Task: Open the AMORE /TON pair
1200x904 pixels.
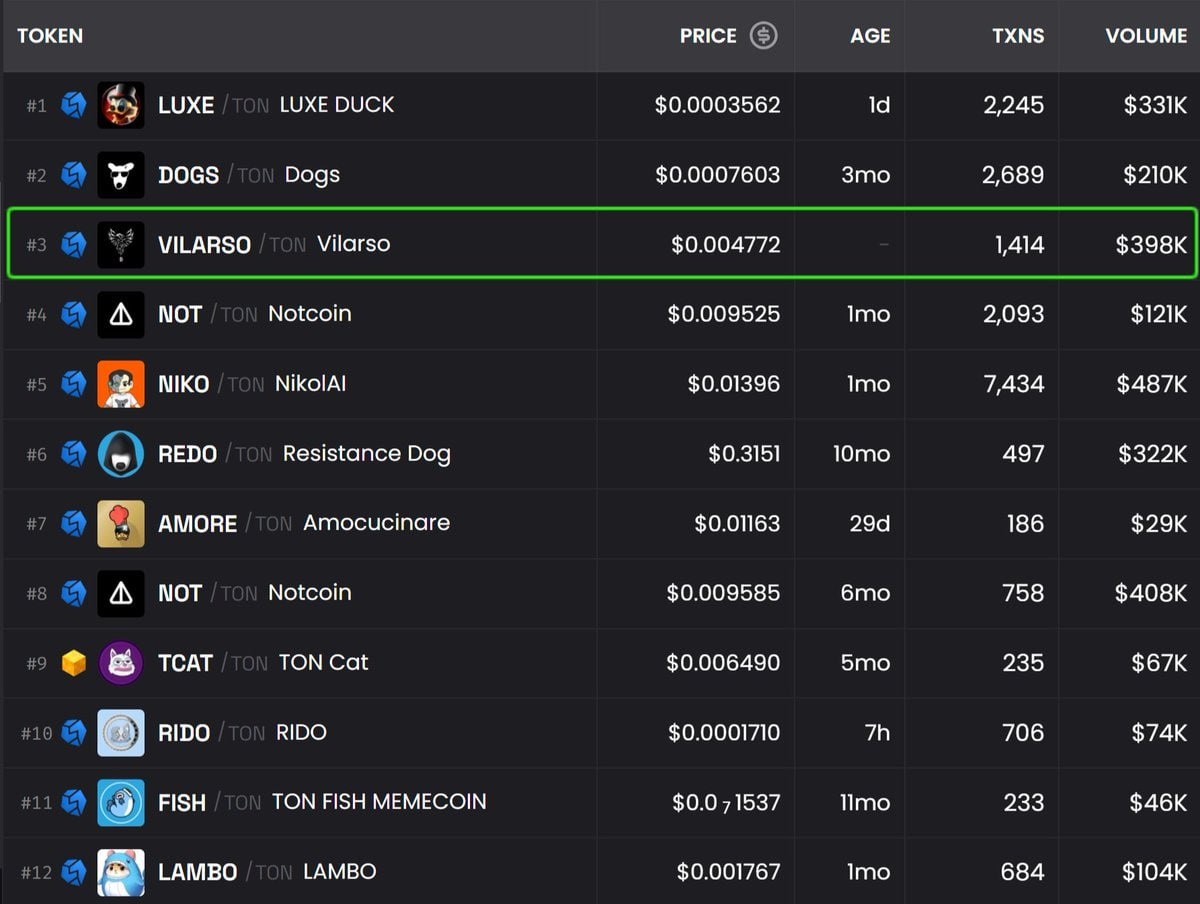Action: [225, 523]
